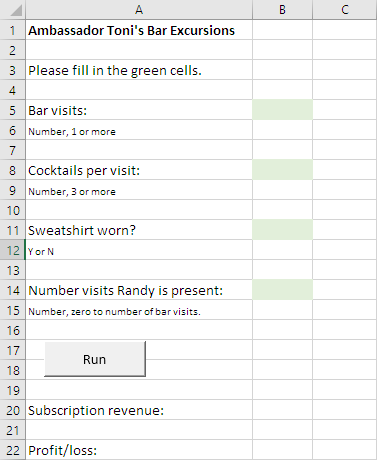The width and height of the screenshot is (377, 460).
Task: Select the green cell beside Bar visits
Action: [x=283, y=110]
